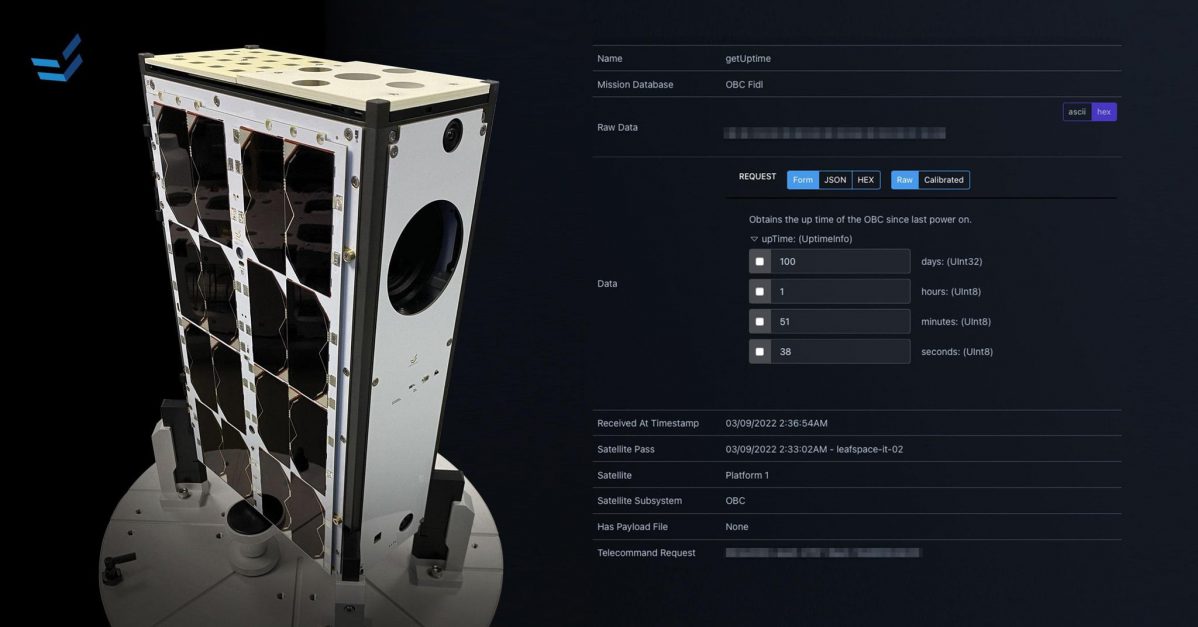1198x627 pixels.
Task: Tick the checkbox next to the seconds field
Action: 760,351
